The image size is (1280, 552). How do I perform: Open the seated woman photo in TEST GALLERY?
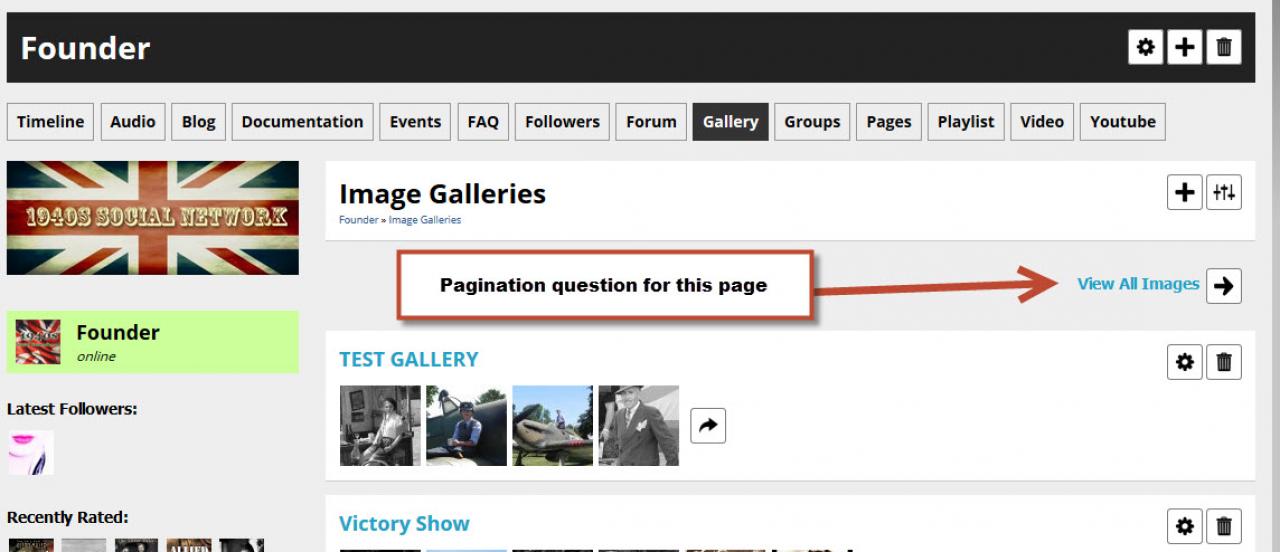tap(380, 426)
